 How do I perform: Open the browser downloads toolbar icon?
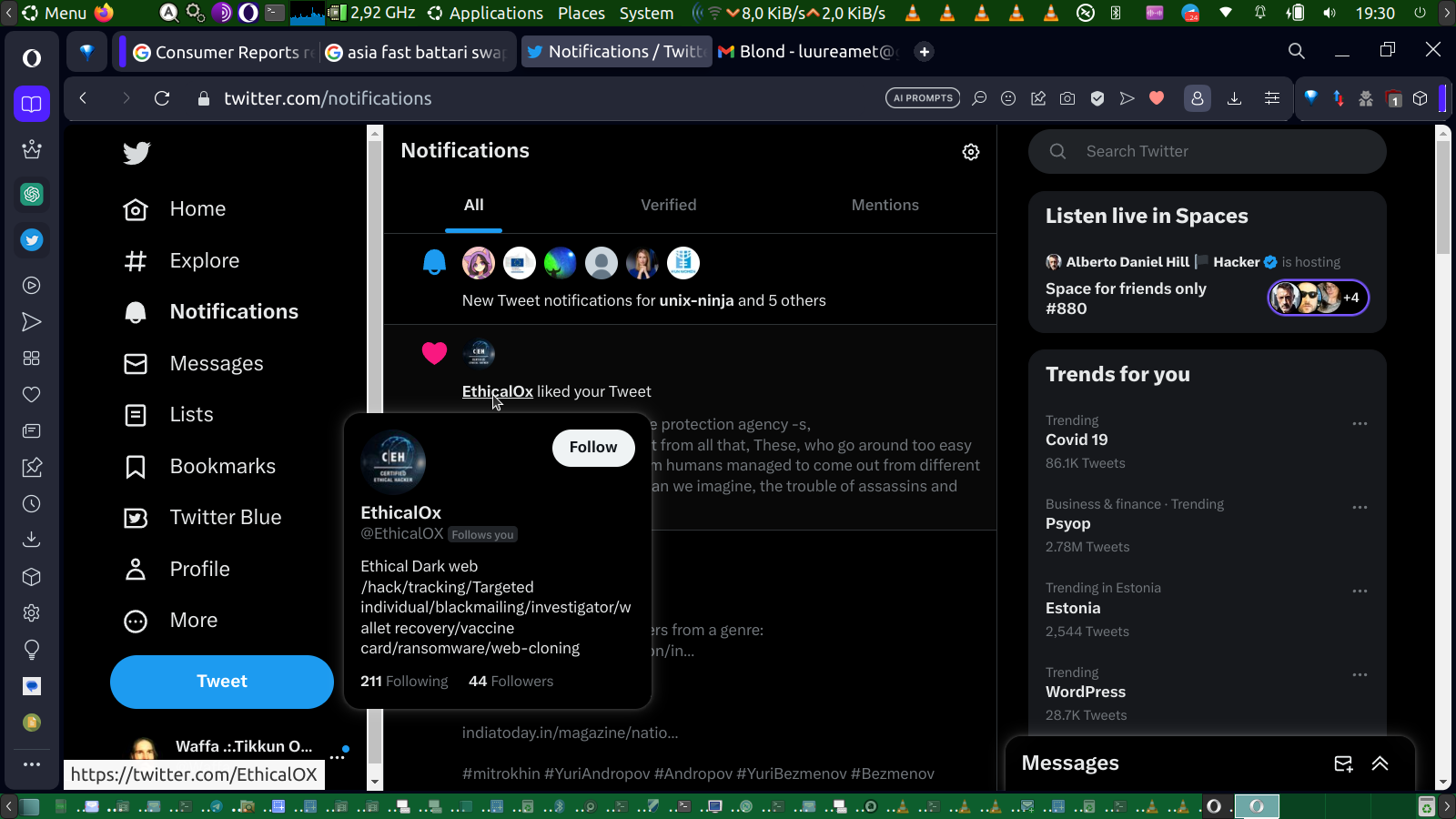tap(1235, 98)
